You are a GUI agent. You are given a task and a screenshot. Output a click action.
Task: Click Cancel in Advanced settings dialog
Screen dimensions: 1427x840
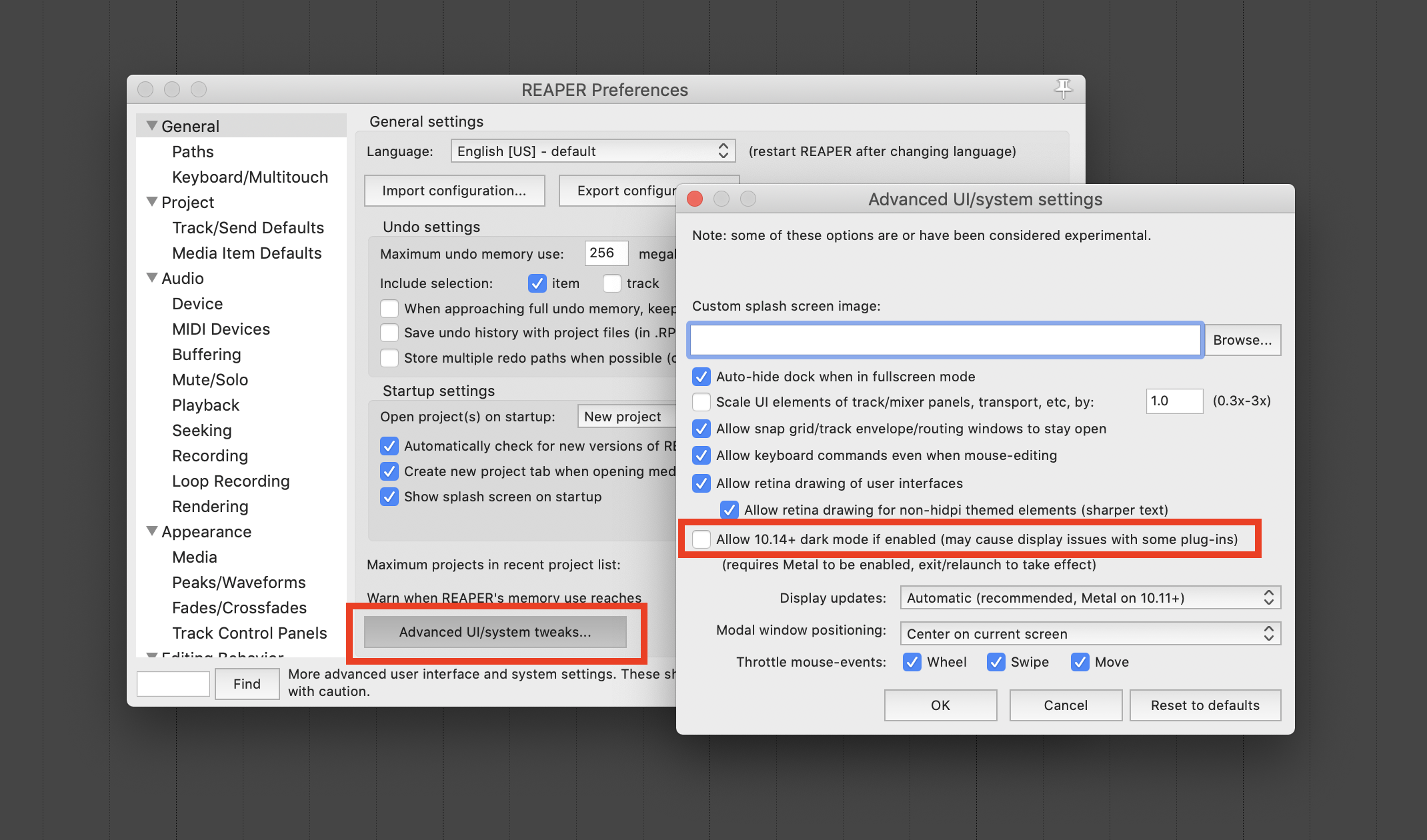(1066, 705)
